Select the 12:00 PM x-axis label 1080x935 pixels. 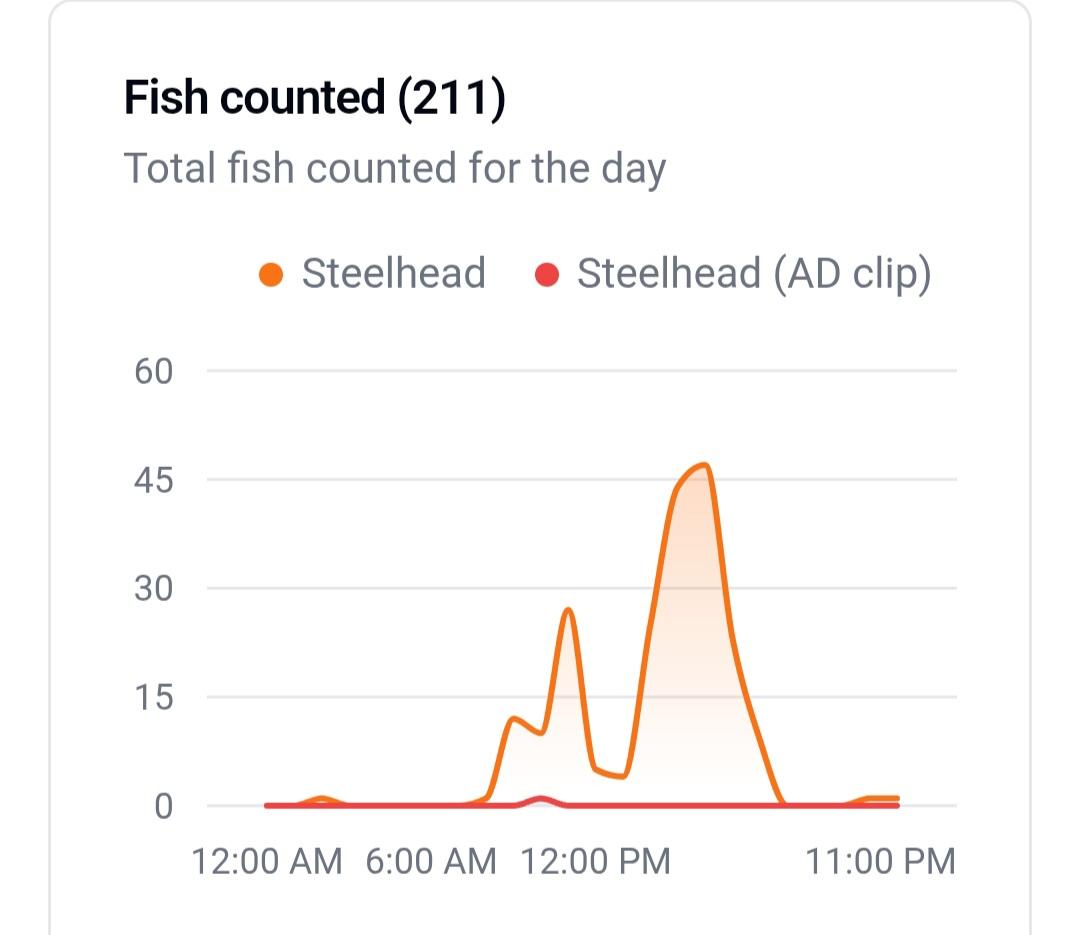click(596, 861)
